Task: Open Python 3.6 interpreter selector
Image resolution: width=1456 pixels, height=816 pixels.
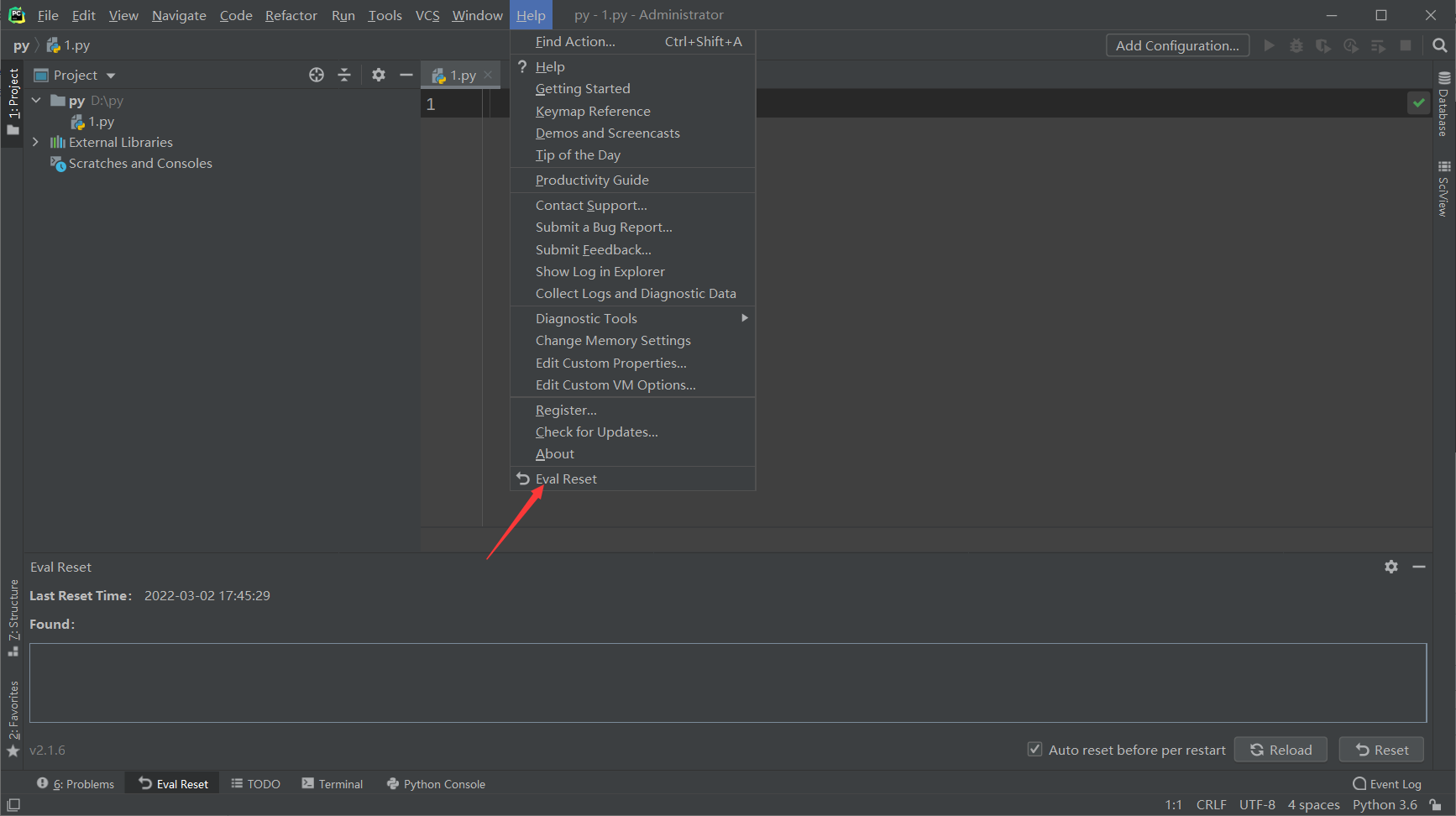Action: tap(1385, 805)
